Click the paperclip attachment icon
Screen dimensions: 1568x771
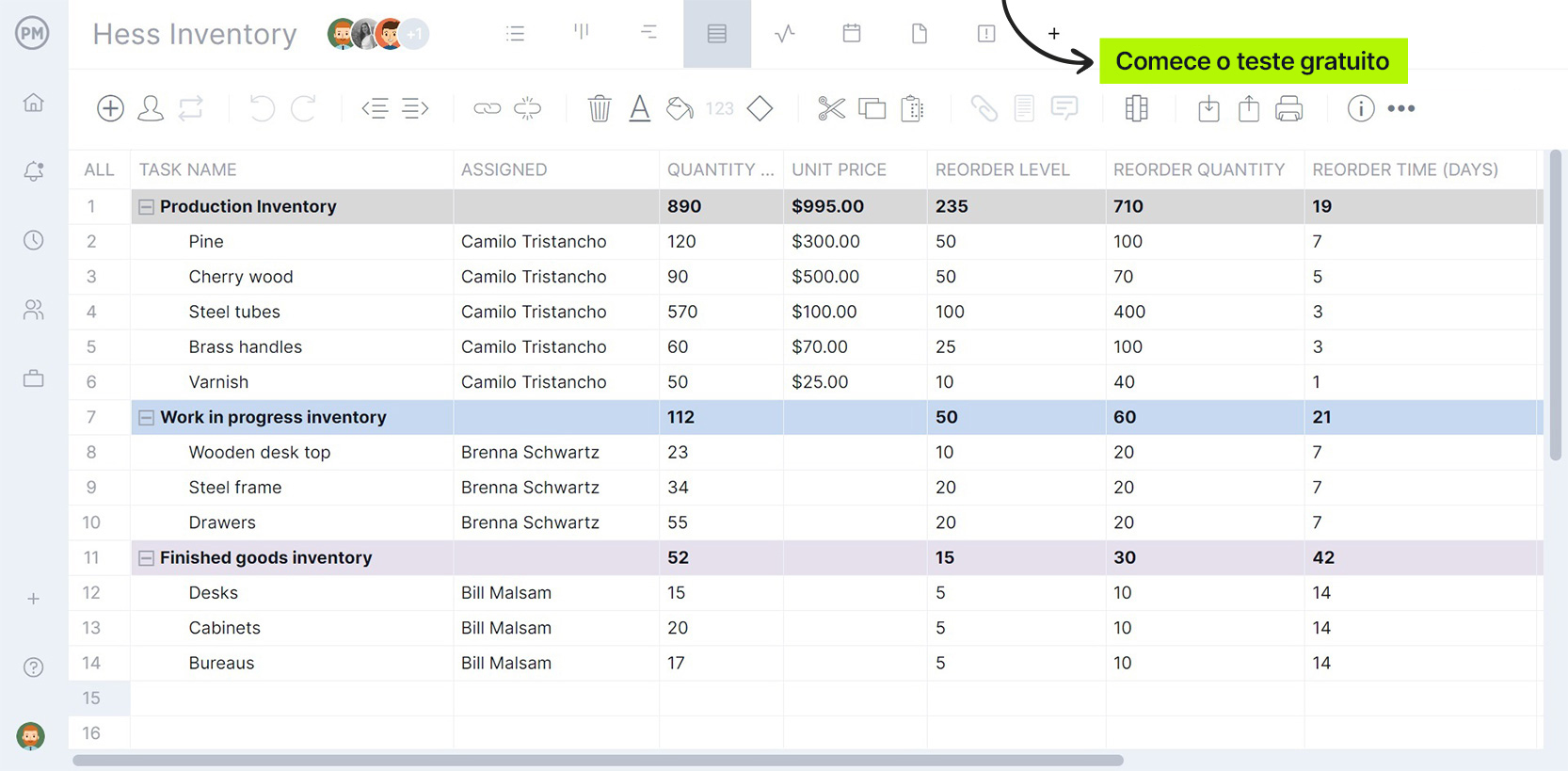984,108
